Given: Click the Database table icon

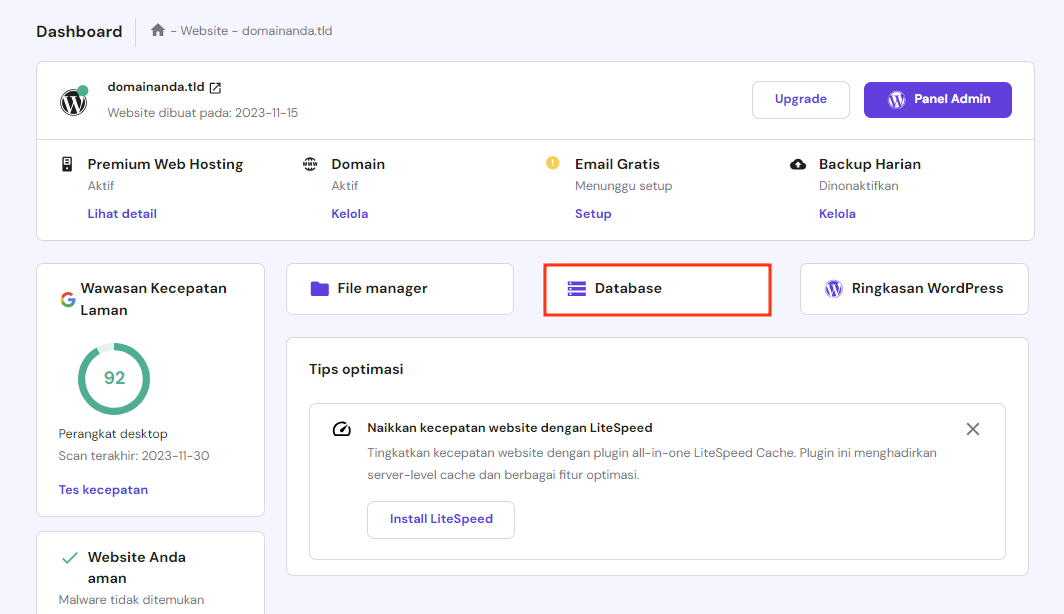Looking at the screenshot, I should point(575,288).
